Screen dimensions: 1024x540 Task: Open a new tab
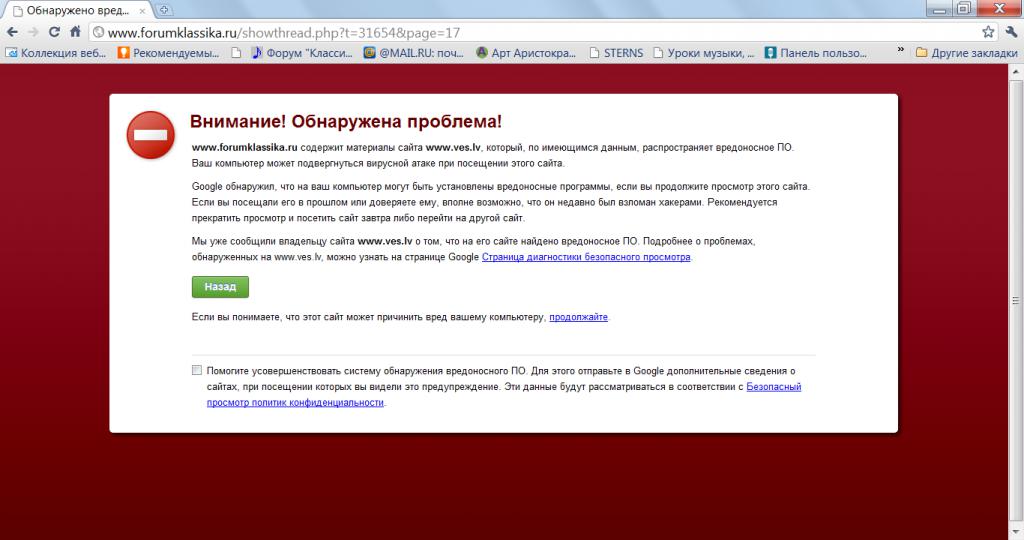[x=164, y=10]
